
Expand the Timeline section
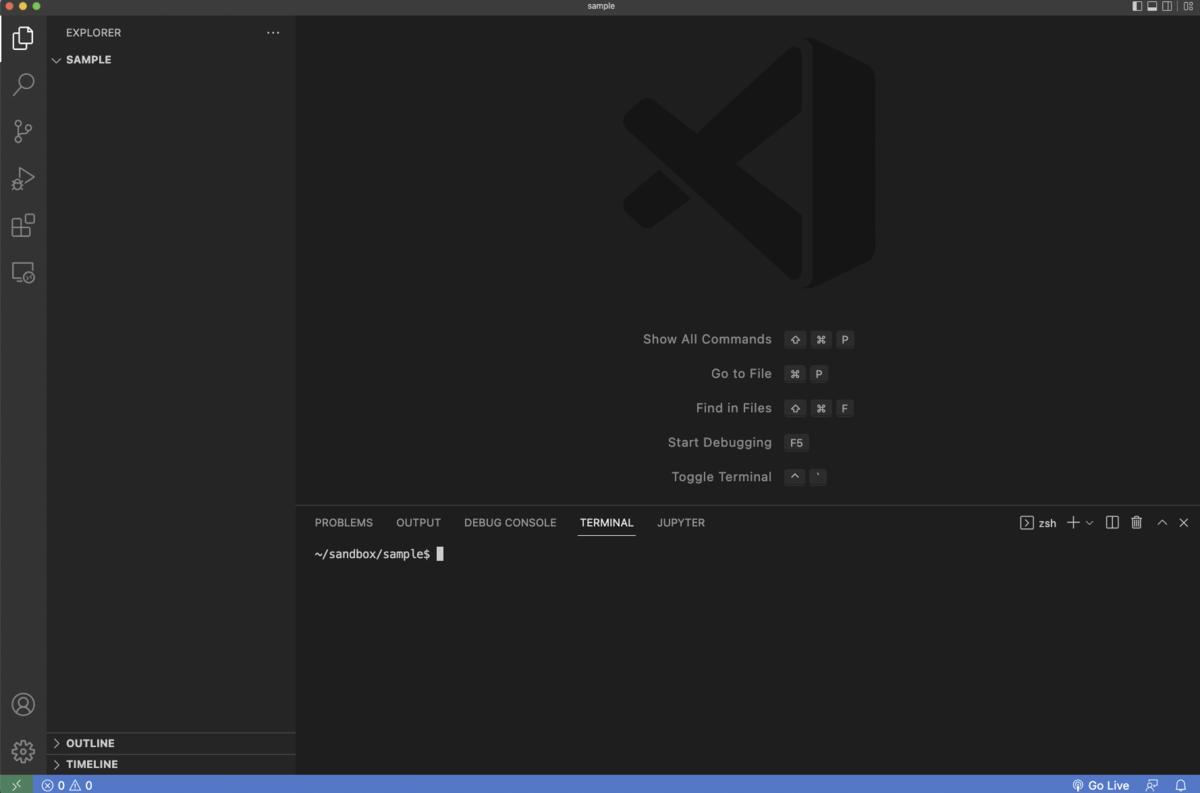click(x=171, y=764)
